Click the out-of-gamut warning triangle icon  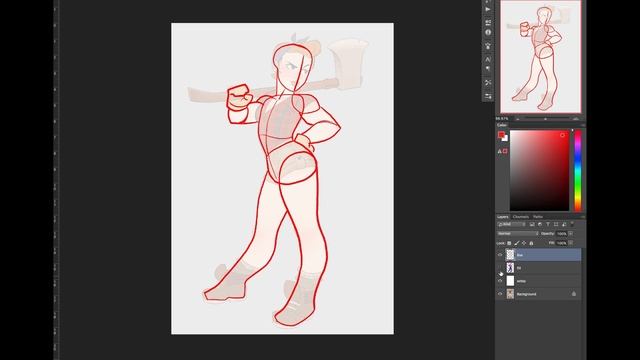coord(499,151)
